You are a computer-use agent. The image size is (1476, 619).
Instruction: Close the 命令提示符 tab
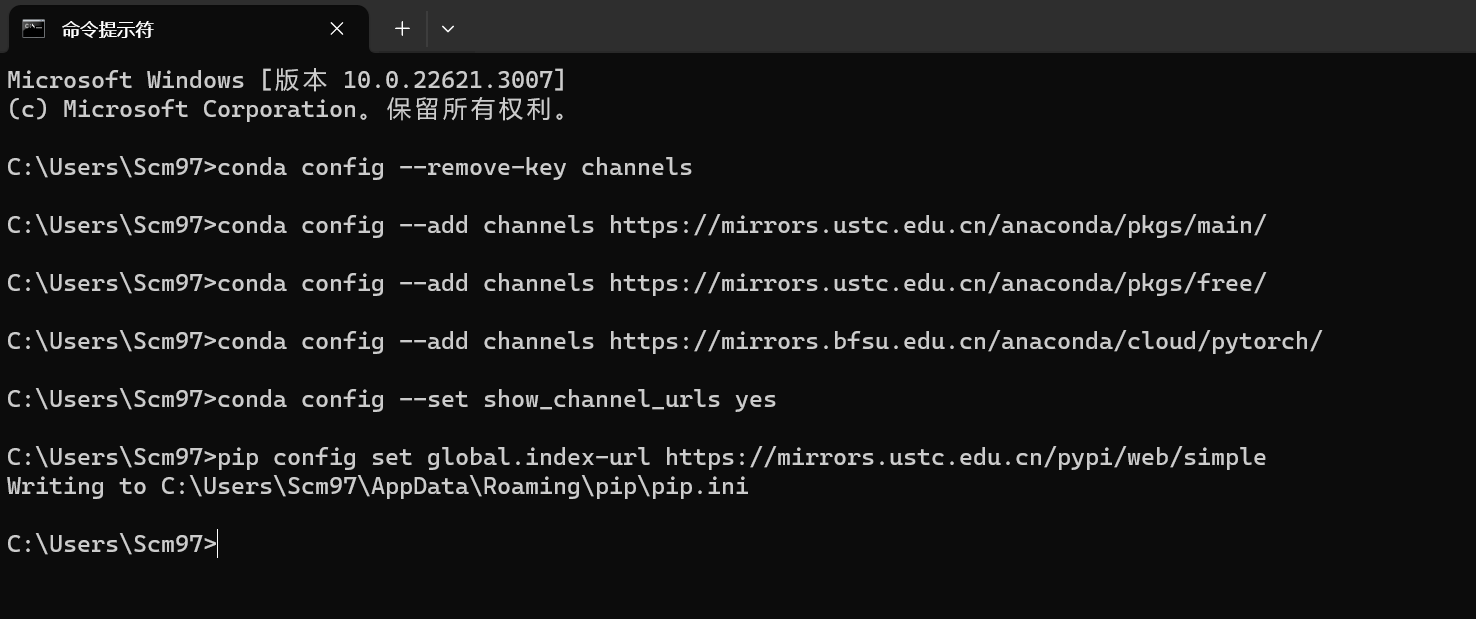click(337, 29)
